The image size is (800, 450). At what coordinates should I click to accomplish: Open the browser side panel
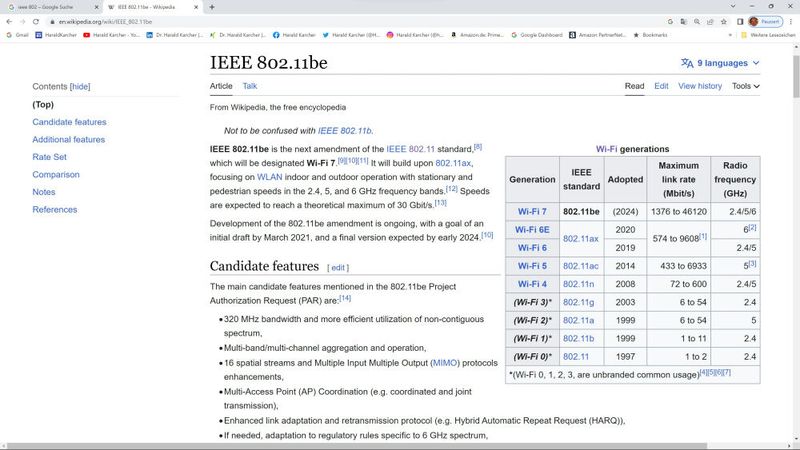coord(740,22)
